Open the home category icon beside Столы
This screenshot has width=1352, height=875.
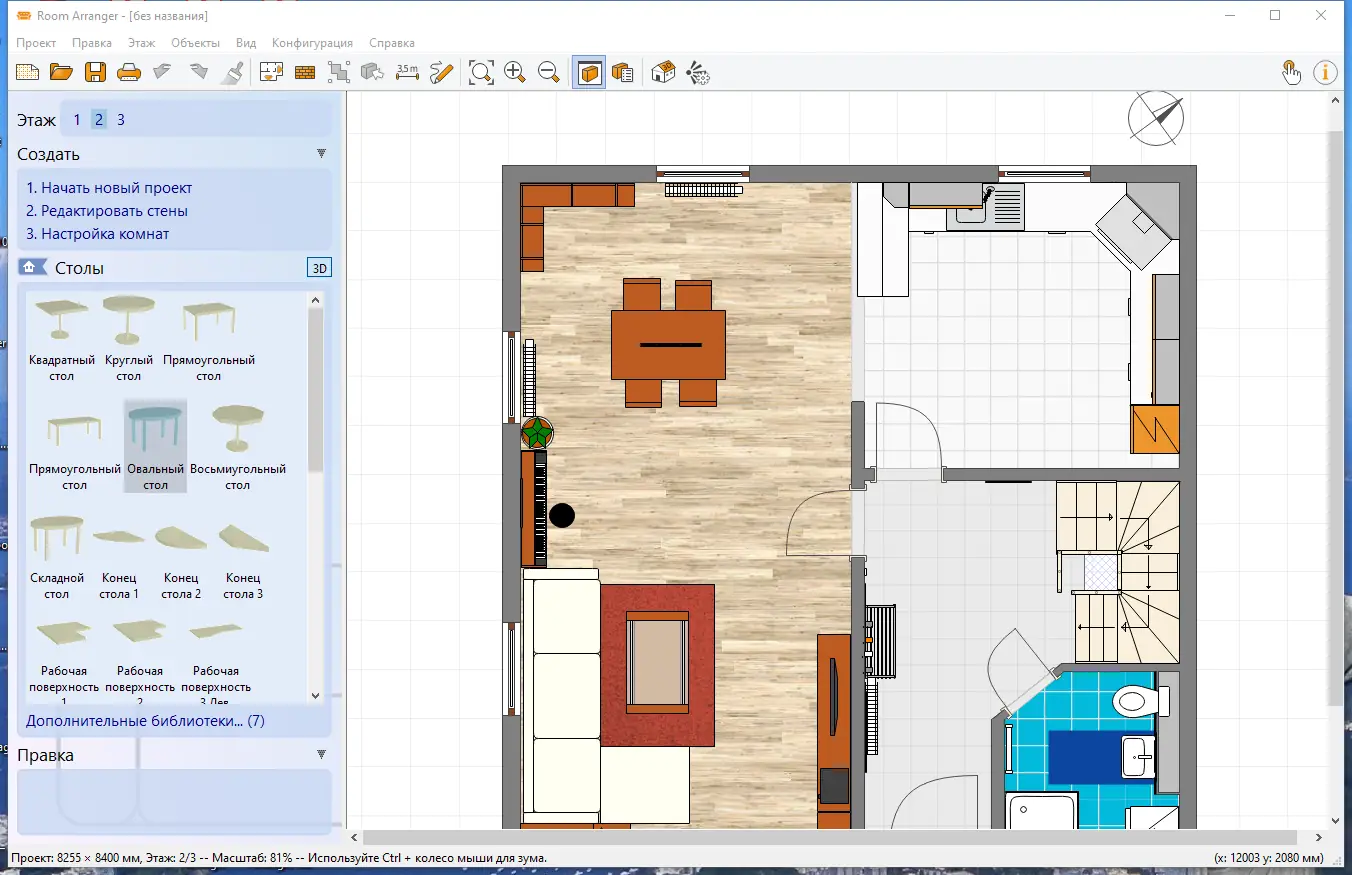[x=32, y=267]
